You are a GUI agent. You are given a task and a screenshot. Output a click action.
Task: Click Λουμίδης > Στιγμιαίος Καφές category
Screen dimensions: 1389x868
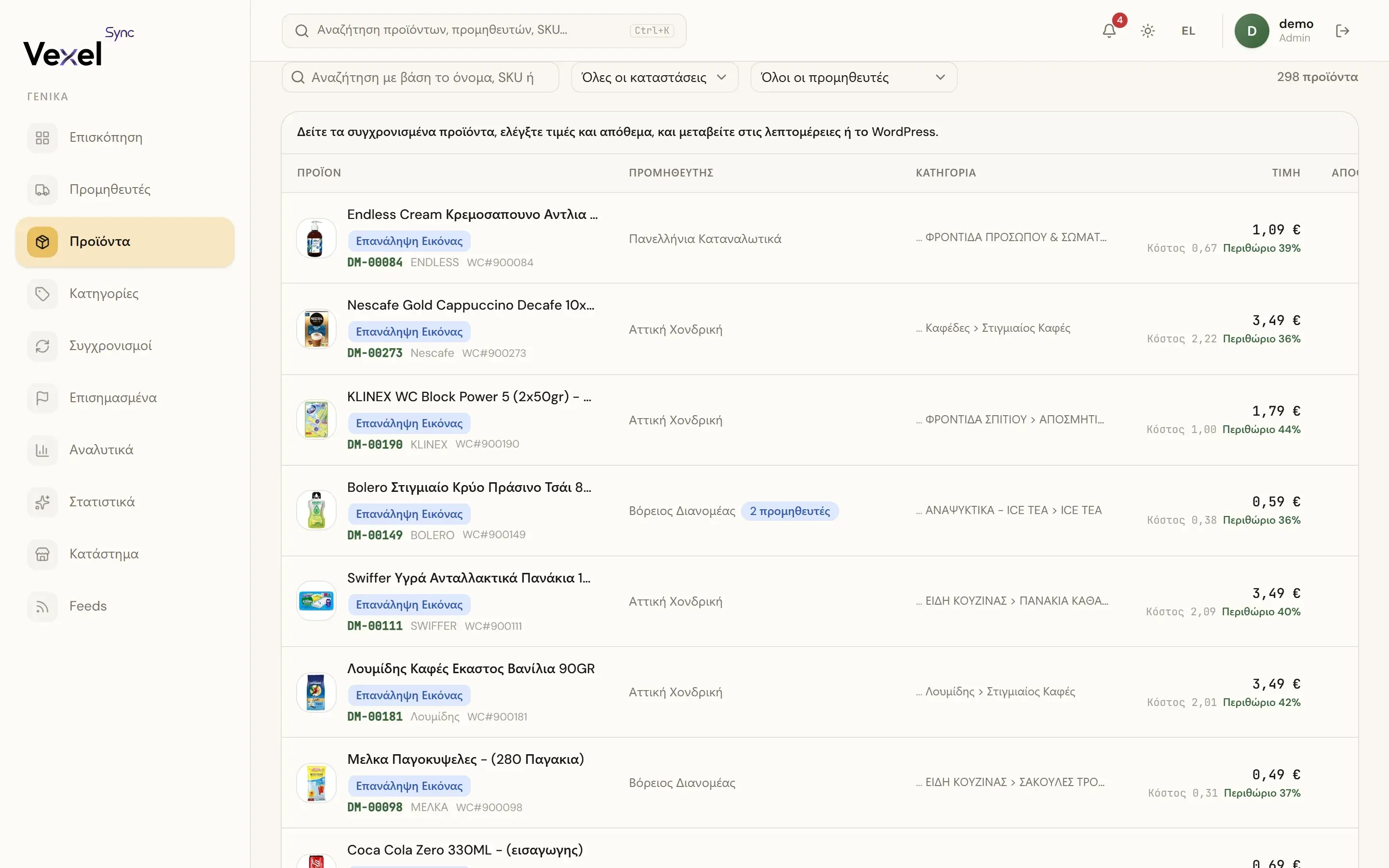tap(1000, 691)
